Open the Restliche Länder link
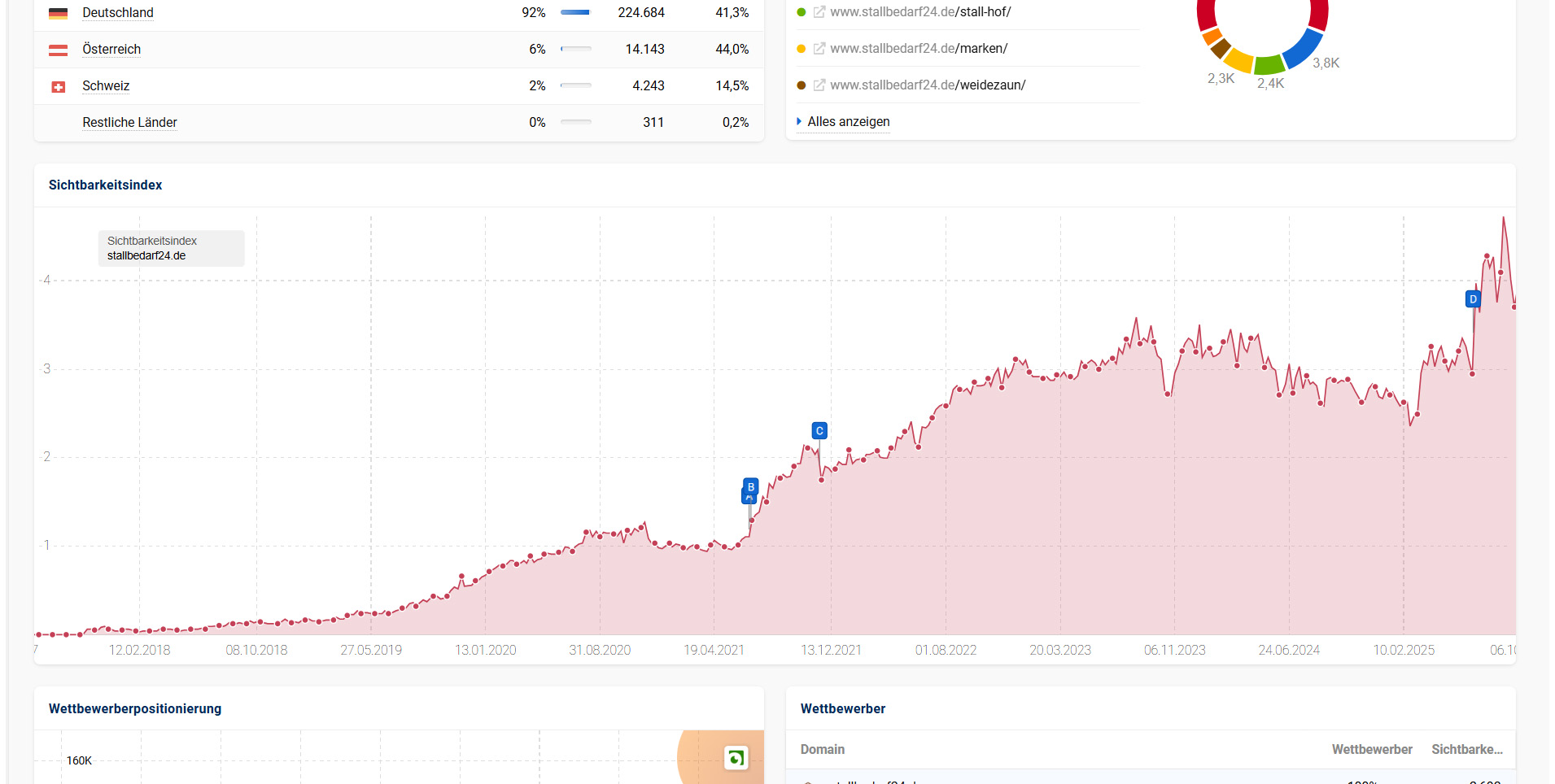1555x784 pixels. click(x=129, y=123)
